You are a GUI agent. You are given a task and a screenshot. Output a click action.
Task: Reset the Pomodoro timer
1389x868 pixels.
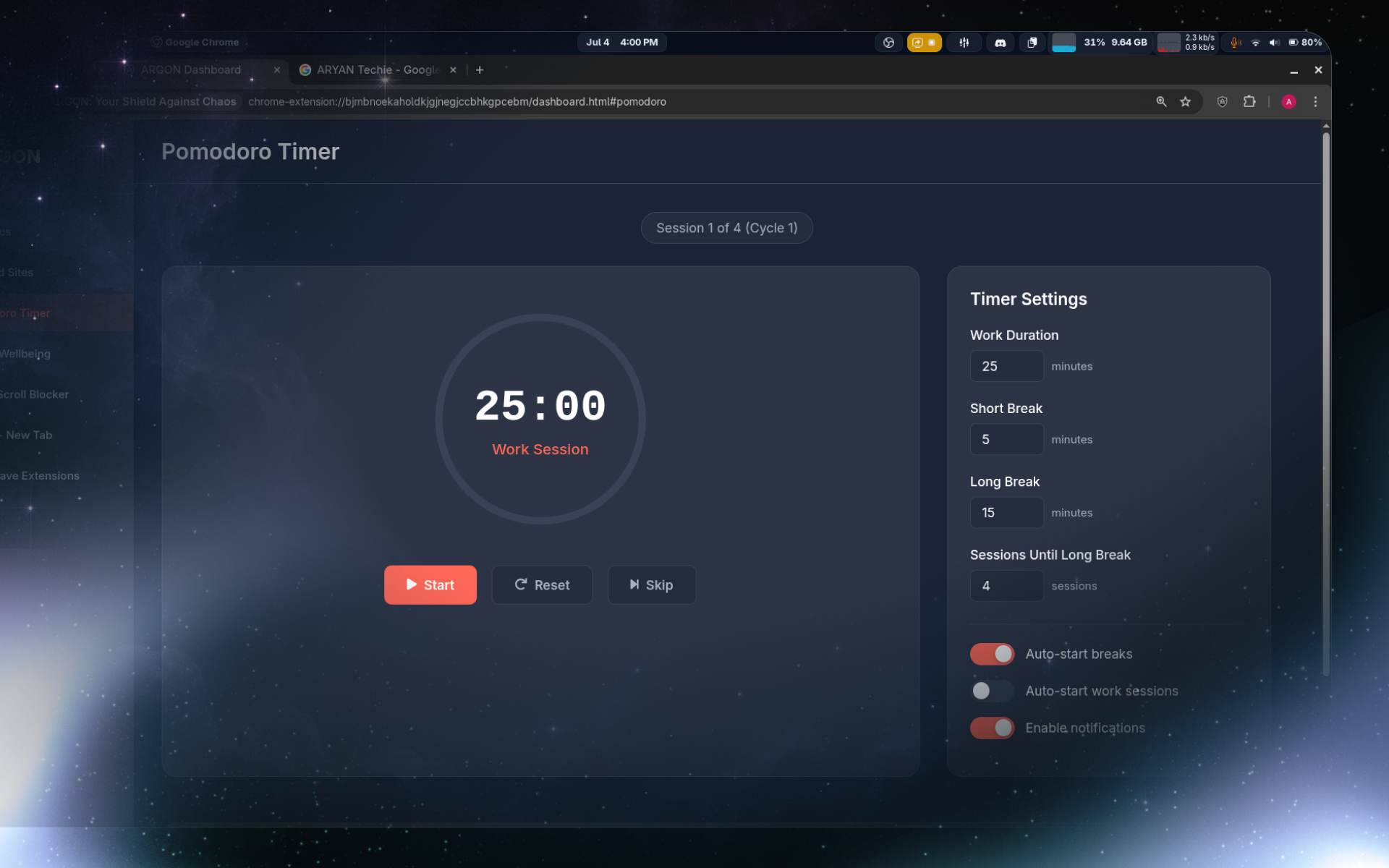(542, 584)
